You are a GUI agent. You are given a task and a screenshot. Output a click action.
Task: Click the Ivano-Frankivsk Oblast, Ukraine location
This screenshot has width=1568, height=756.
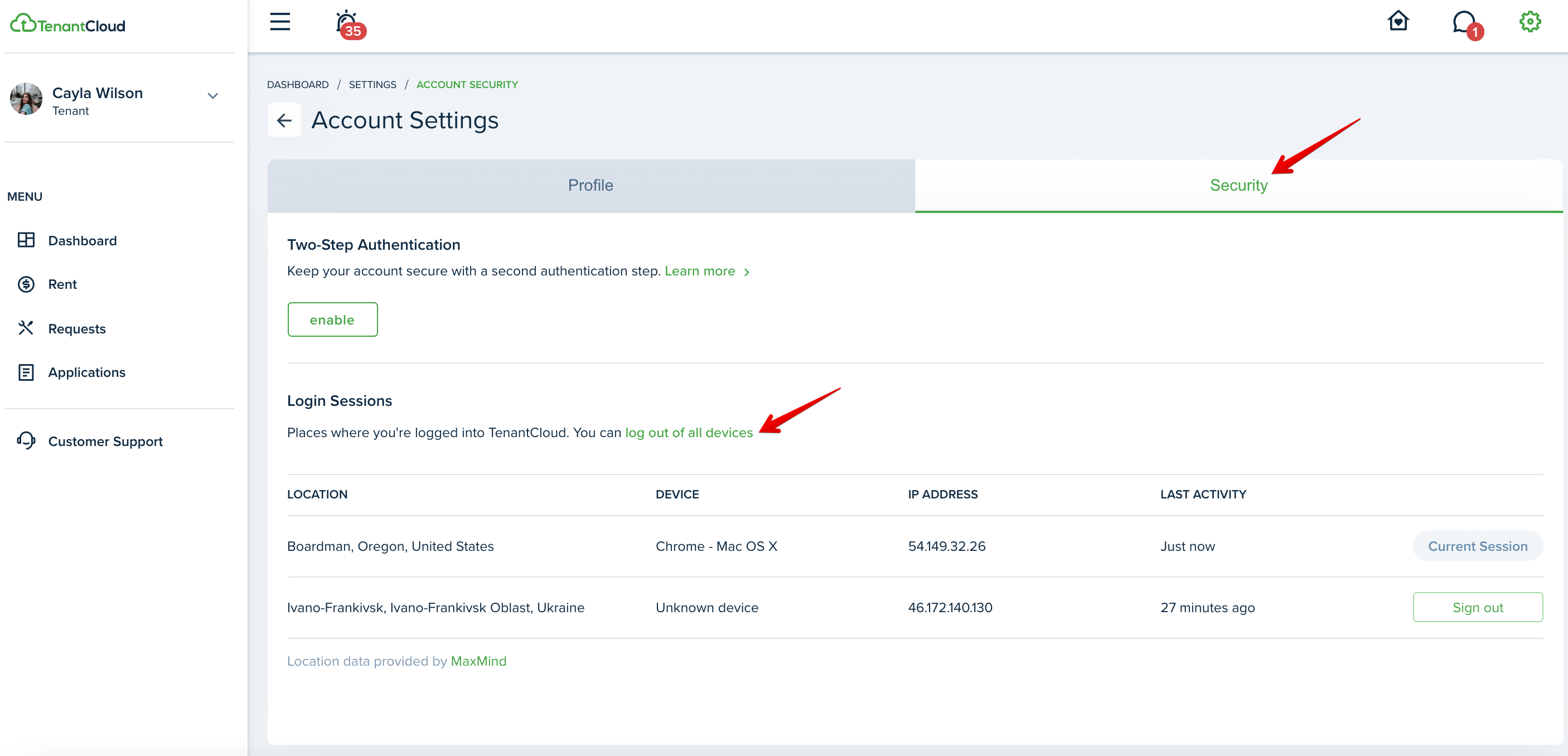click(436, 607)
